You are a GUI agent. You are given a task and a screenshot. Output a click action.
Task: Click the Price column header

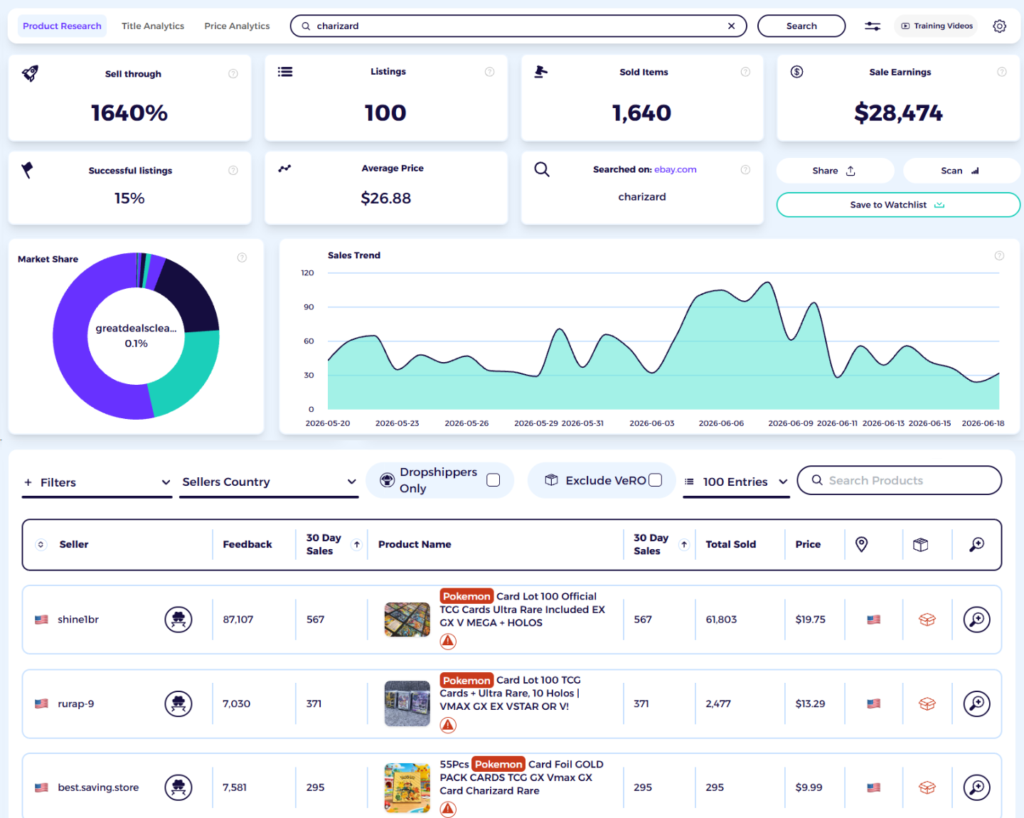(x=808, y=544)
